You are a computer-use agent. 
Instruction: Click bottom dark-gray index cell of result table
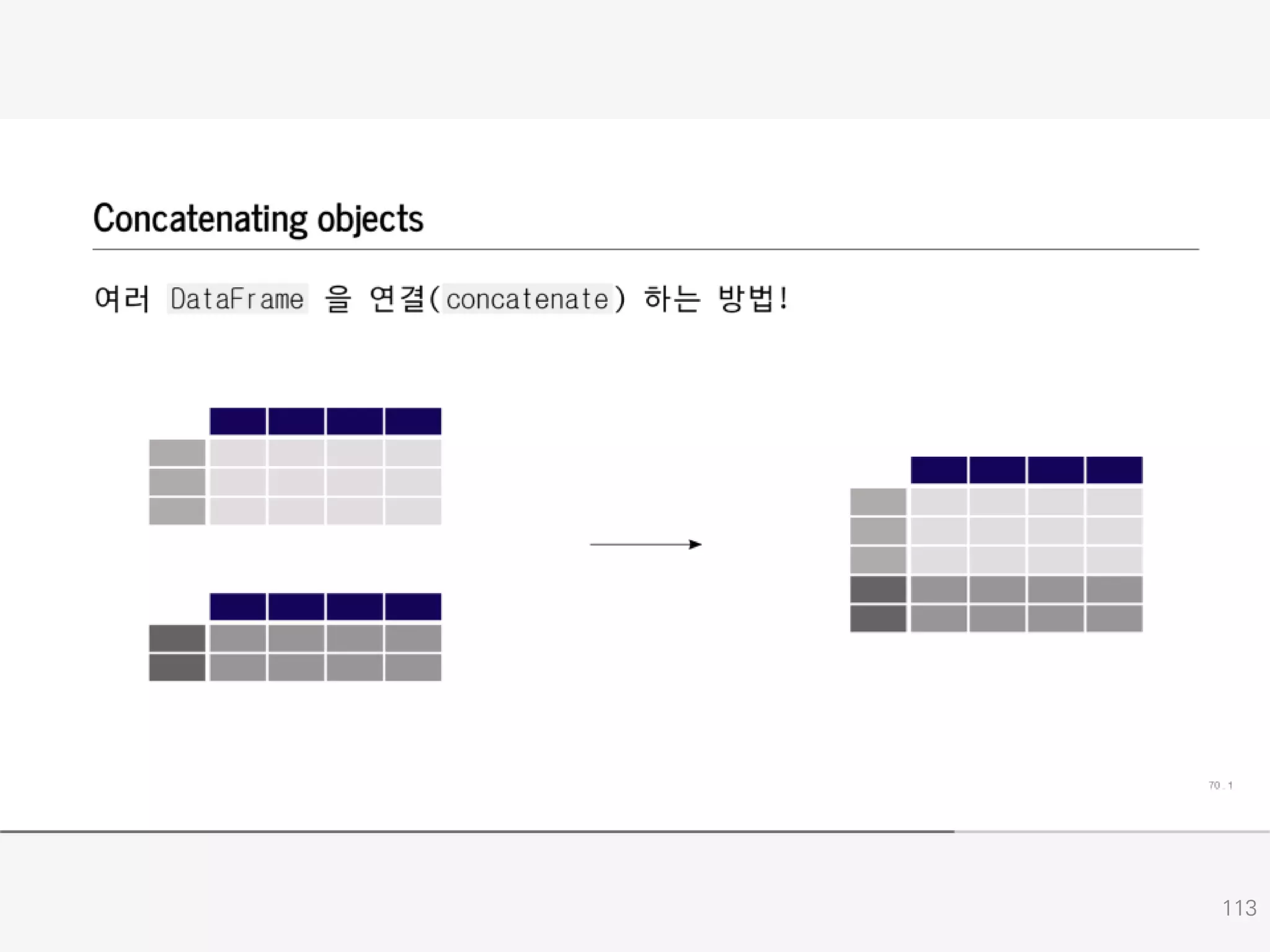tap(877, 619)
